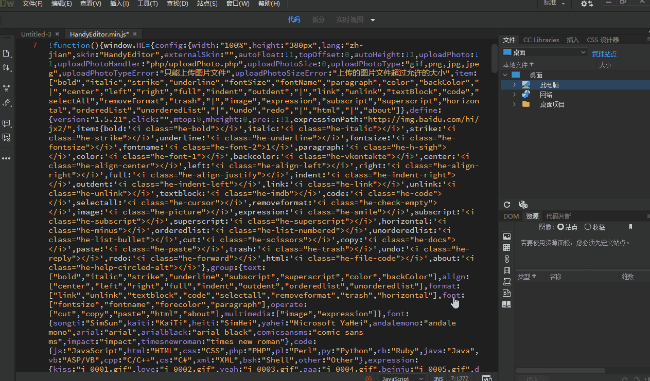The width and height of the screenshot is (650, 381).
Task: Open sync settings gear icon
Action: coord(587,4)
